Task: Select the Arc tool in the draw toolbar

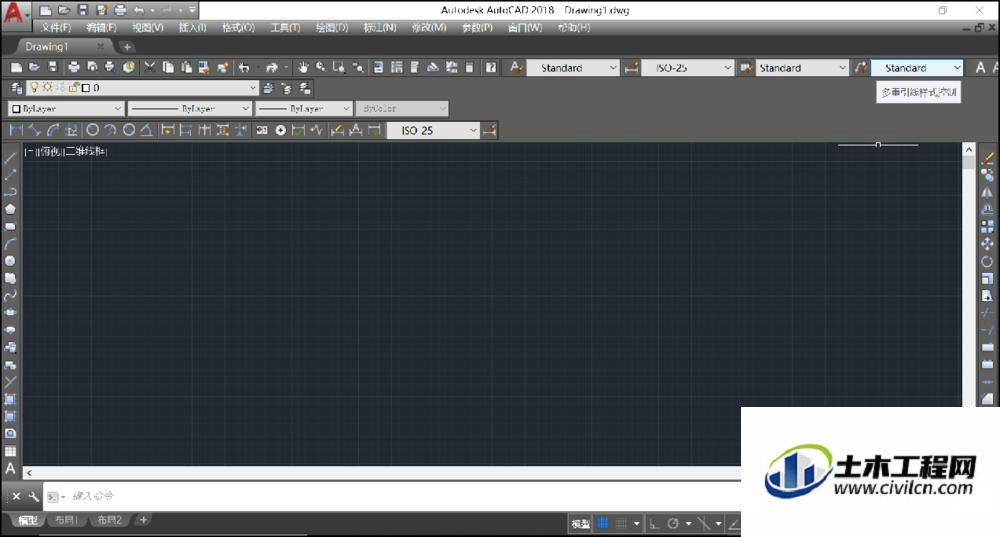Action: [10, 244]
